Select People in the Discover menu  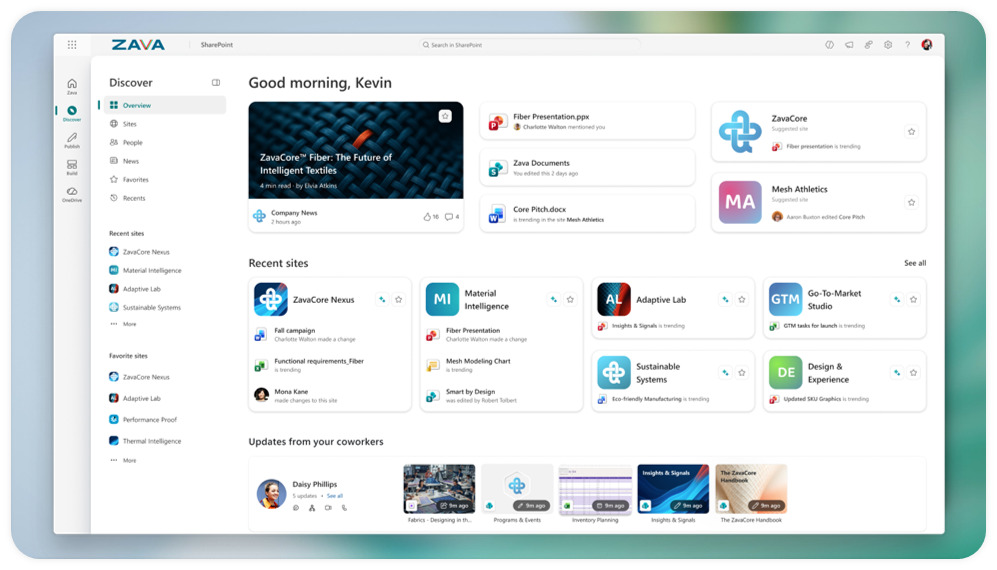pos(132,142)
